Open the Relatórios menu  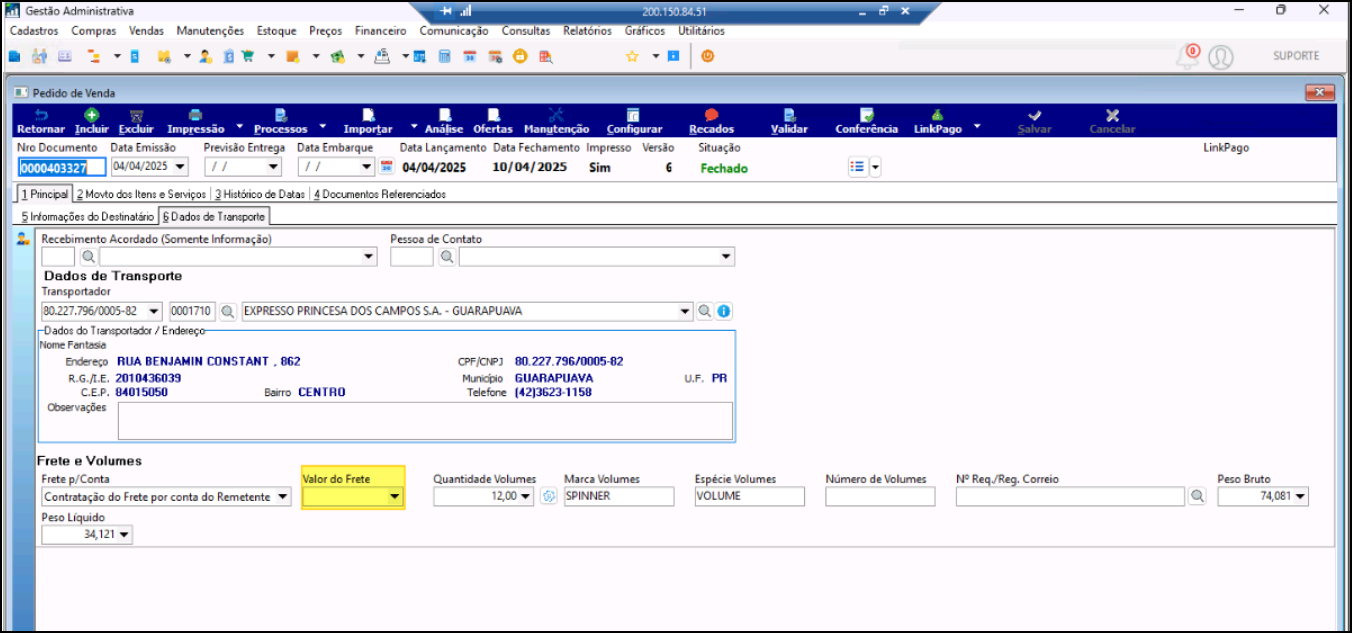coord(588,31)
